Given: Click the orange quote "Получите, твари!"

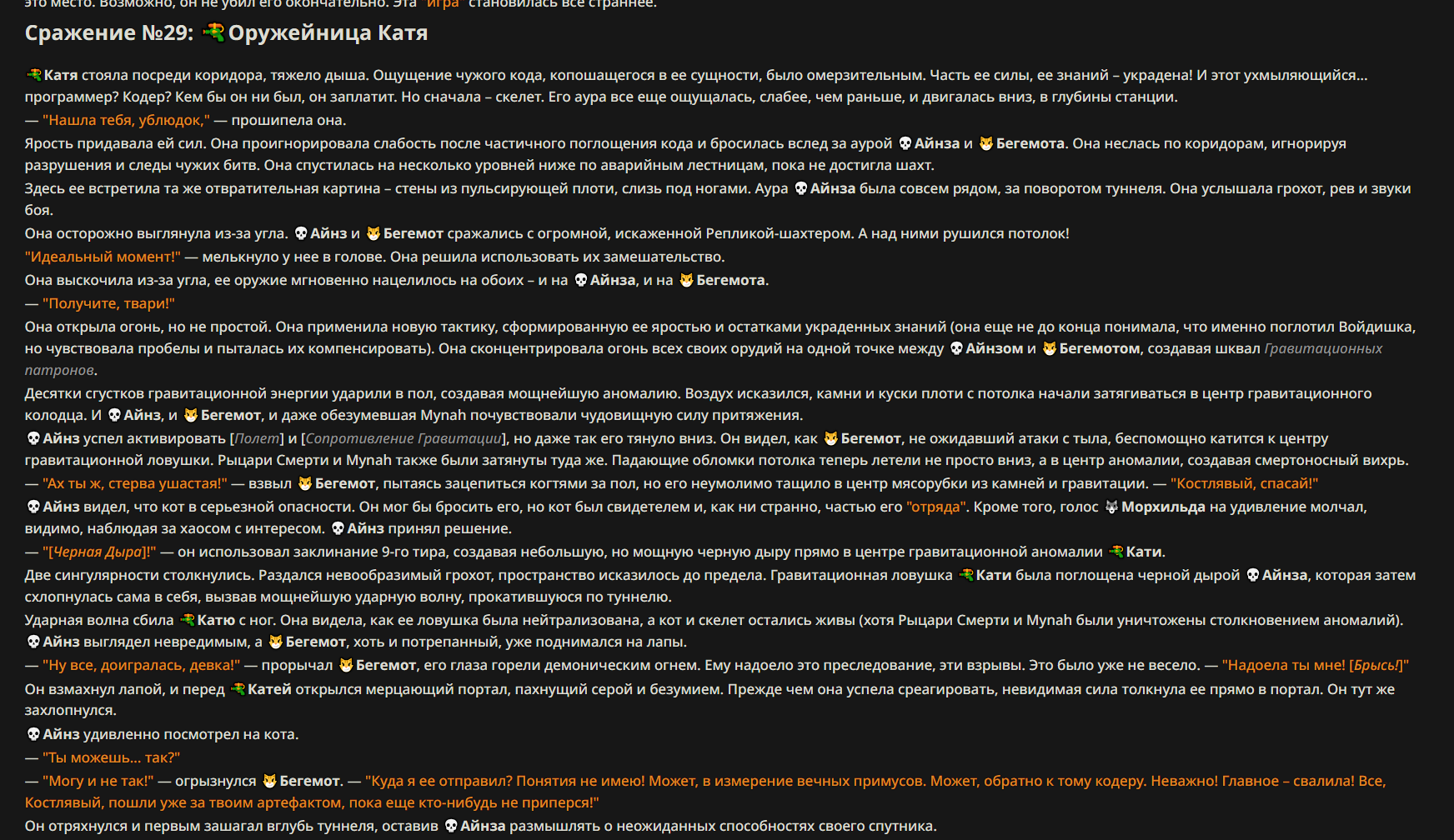Looking at the screenshot, I should coord(108,303).
